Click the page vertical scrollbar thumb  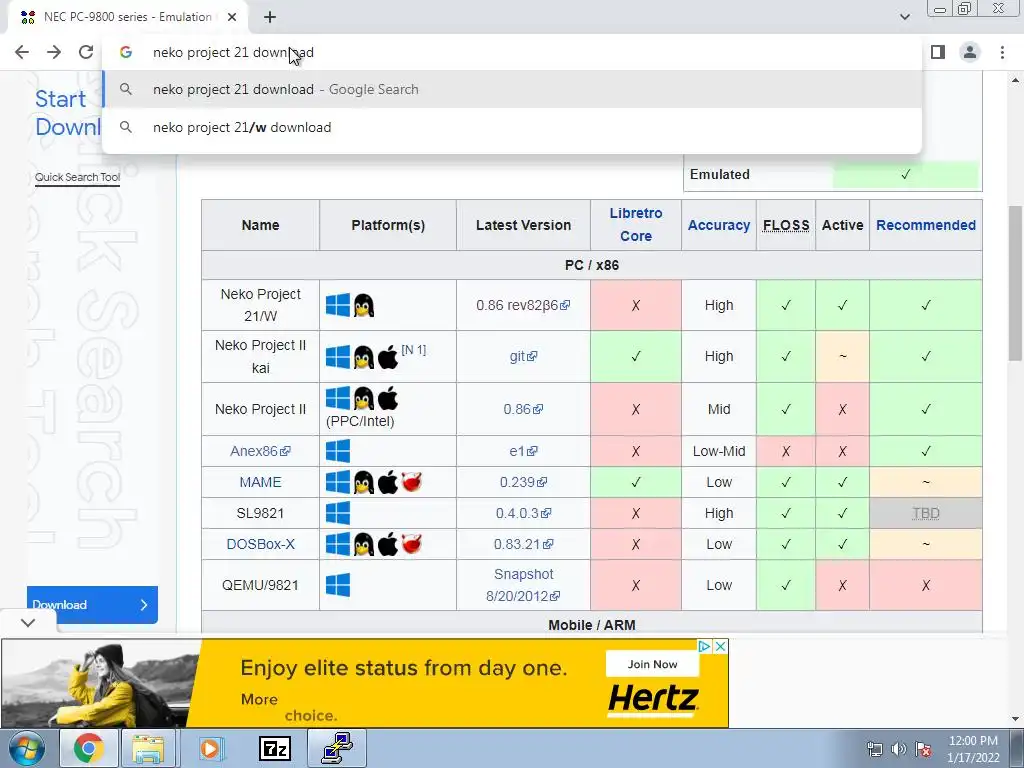pyautogui.click(x=1016, y=283)
